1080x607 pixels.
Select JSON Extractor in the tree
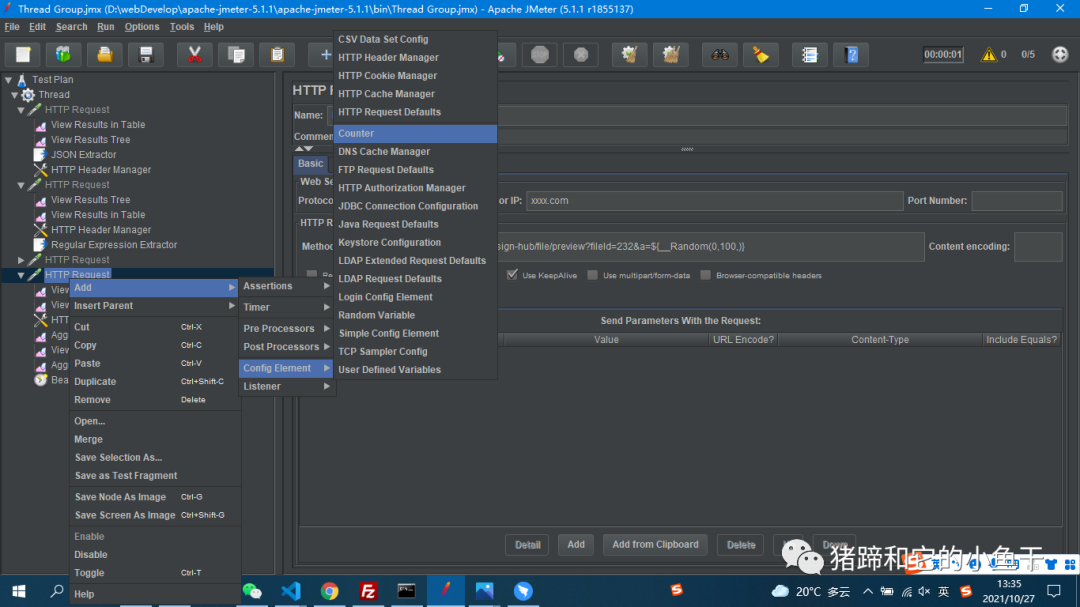83,155
